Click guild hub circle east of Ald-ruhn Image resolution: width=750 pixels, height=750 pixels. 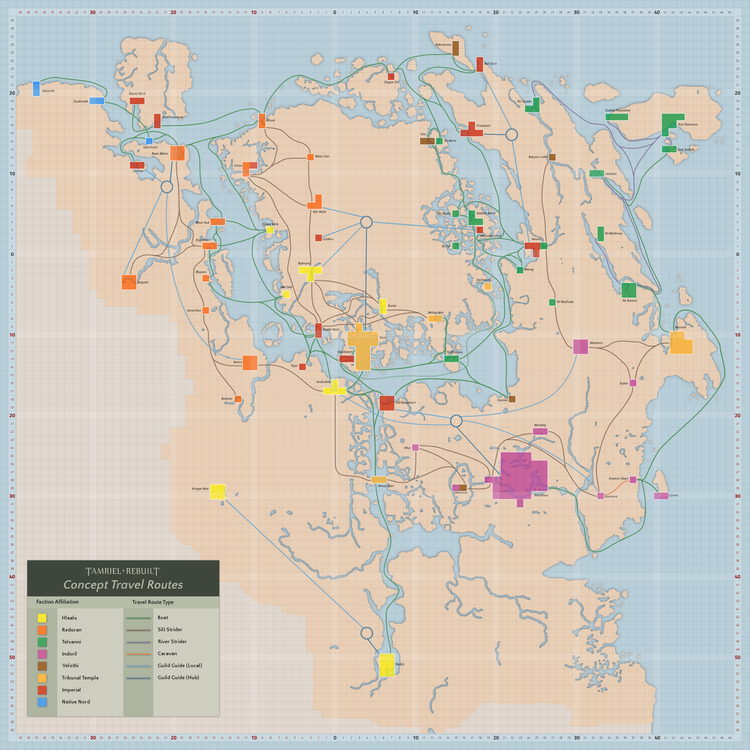pos(366,222)
